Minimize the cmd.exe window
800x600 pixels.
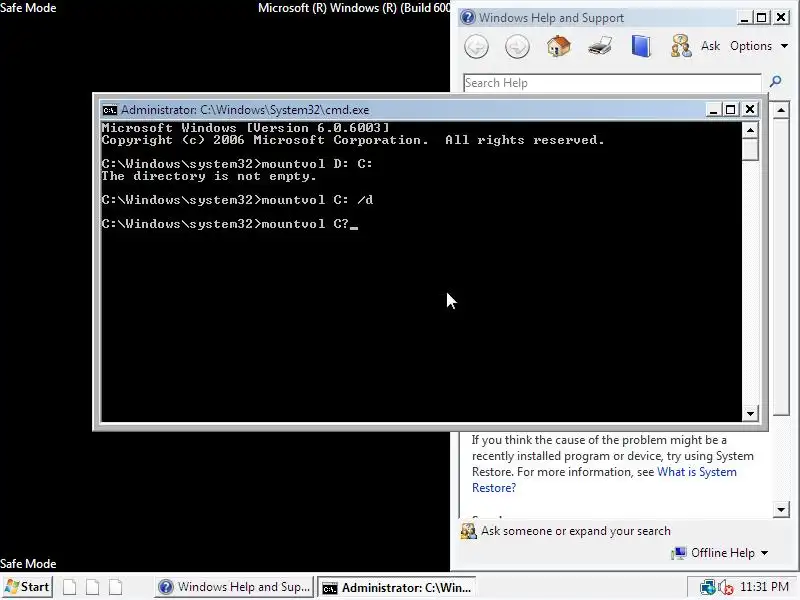click(x=713, y=110)
